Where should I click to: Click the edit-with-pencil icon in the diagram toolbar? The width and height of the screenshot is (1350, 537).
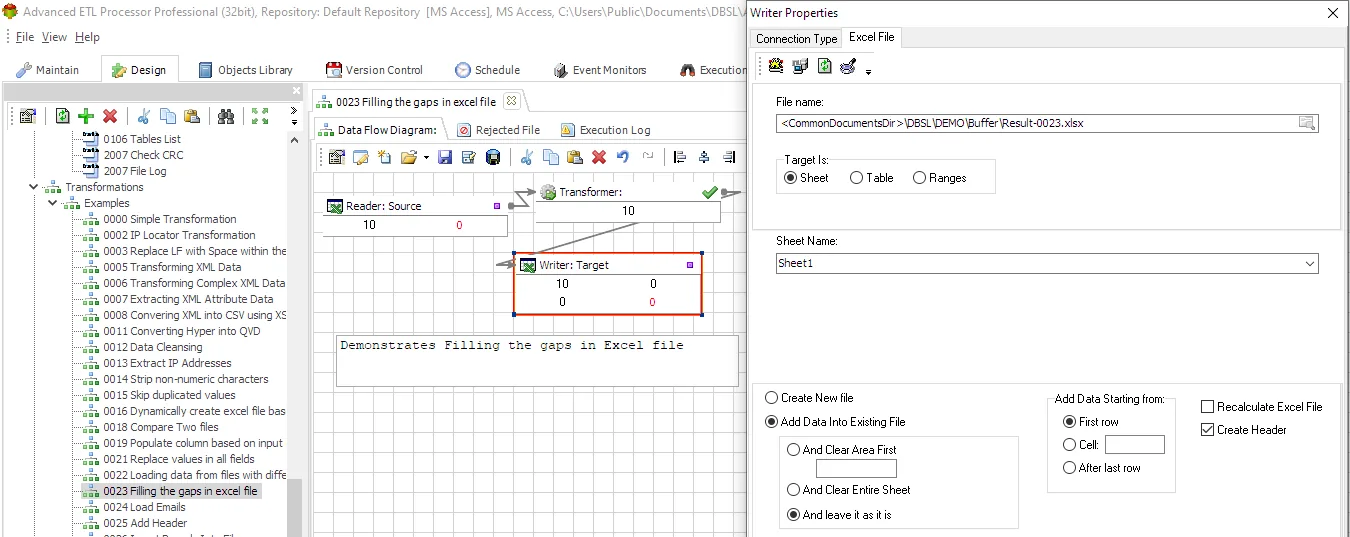point(361,157)
